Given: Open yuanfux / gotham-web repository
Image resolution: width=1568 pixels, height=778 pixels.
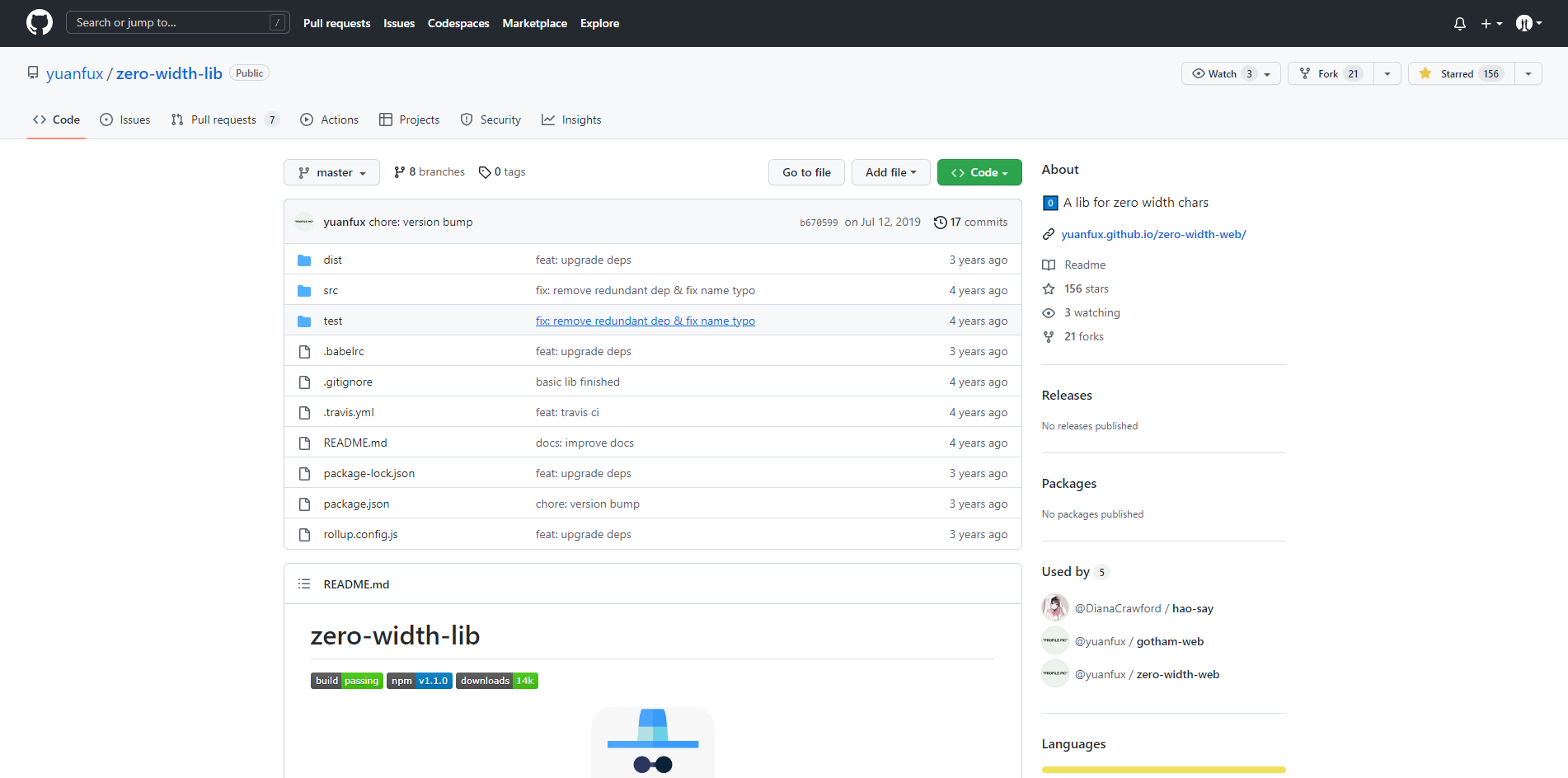Looking at the screenshot, I should click(x=1139, y=641).
